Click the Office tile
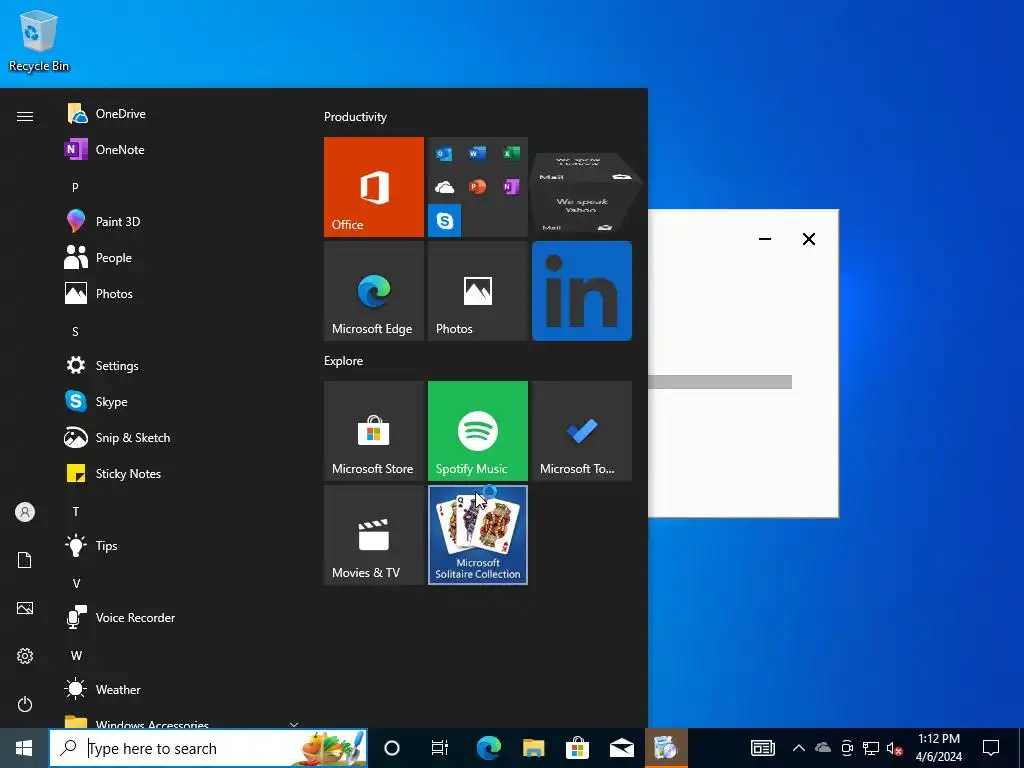Screen dimensions: 1024x768 pyautogui.click(x=374, y=187)
